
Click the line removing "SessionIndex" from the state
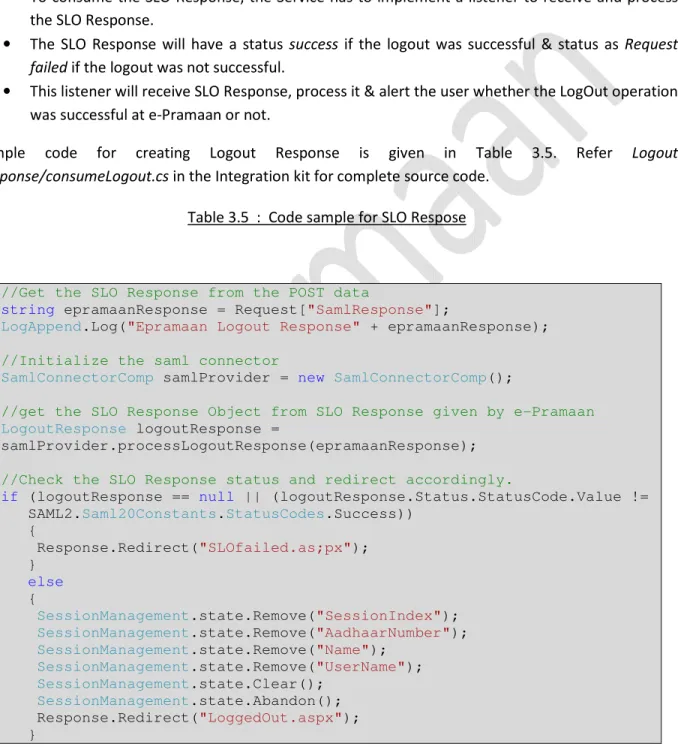pyautogui.click(x=247, y=616)
